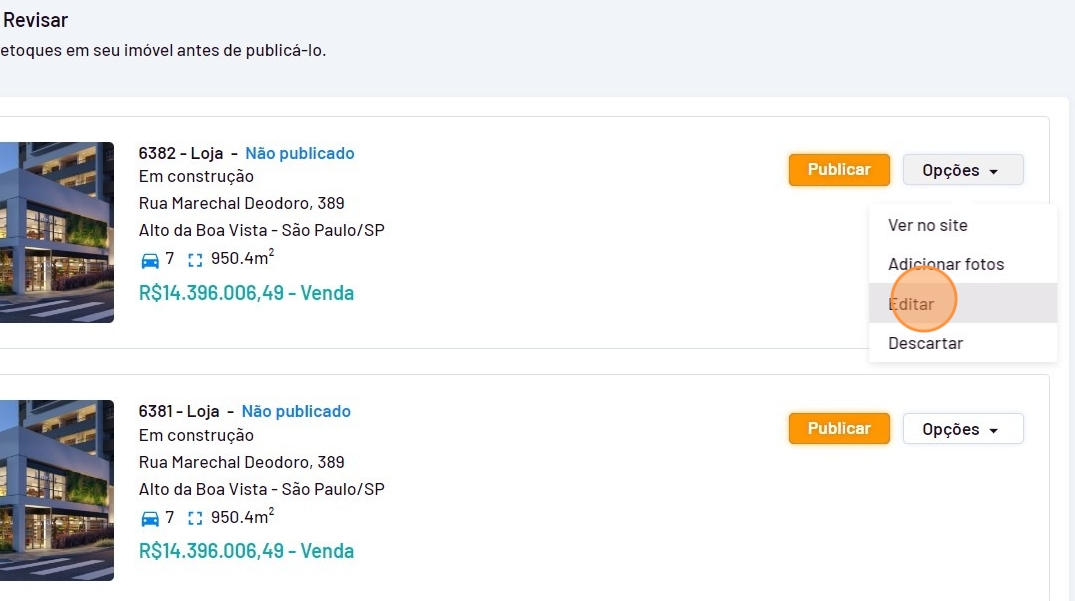
Task: Open Opções dropdown for listing 6382
Action: click(963, 170)
